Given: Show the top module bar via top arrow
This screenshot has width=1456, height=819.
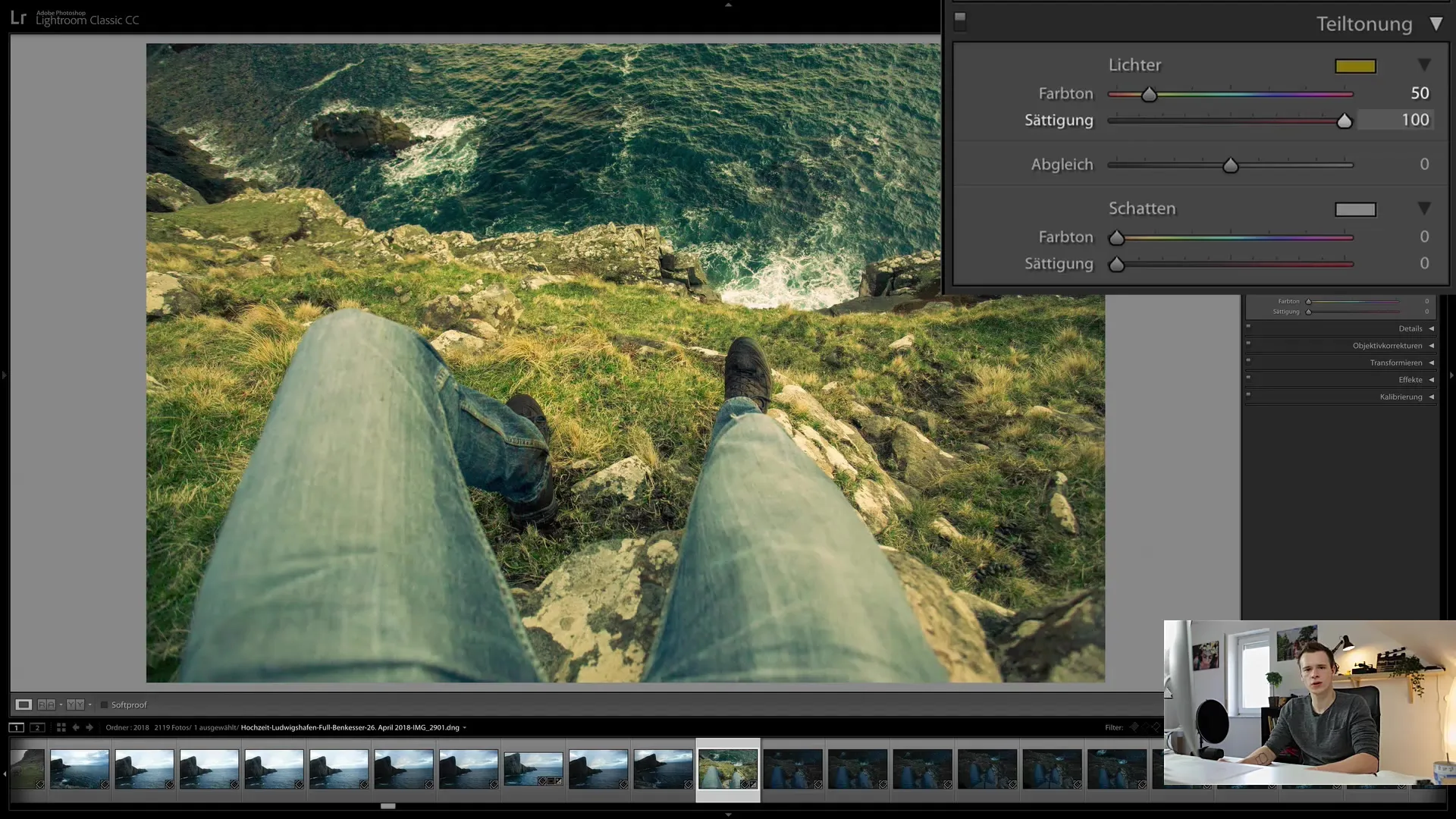Looking at the screenshot, I should [728, 4].
